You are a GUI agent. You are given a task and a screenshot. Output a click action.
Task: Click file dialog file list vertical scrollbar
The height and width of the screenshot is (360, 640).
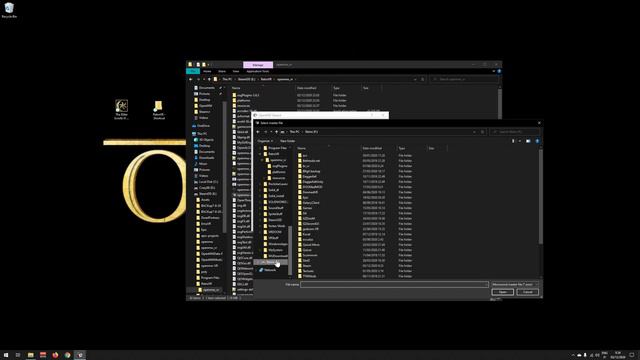coord(541,196)
